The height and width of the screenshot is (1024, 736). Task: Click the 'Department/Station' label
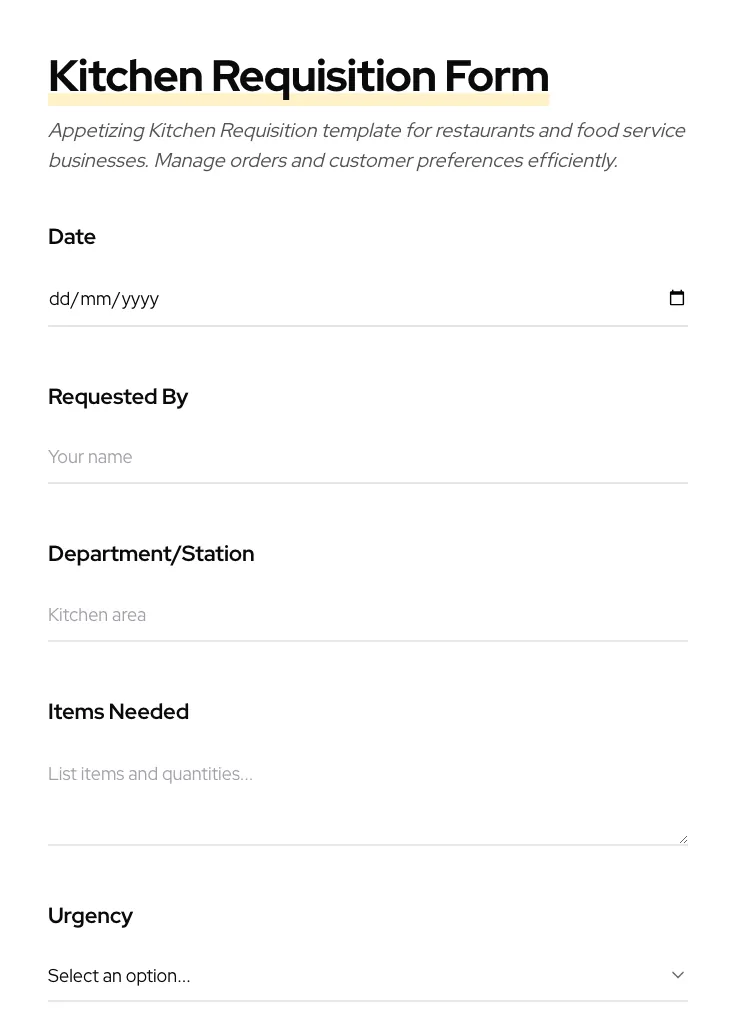pos(151,554)
